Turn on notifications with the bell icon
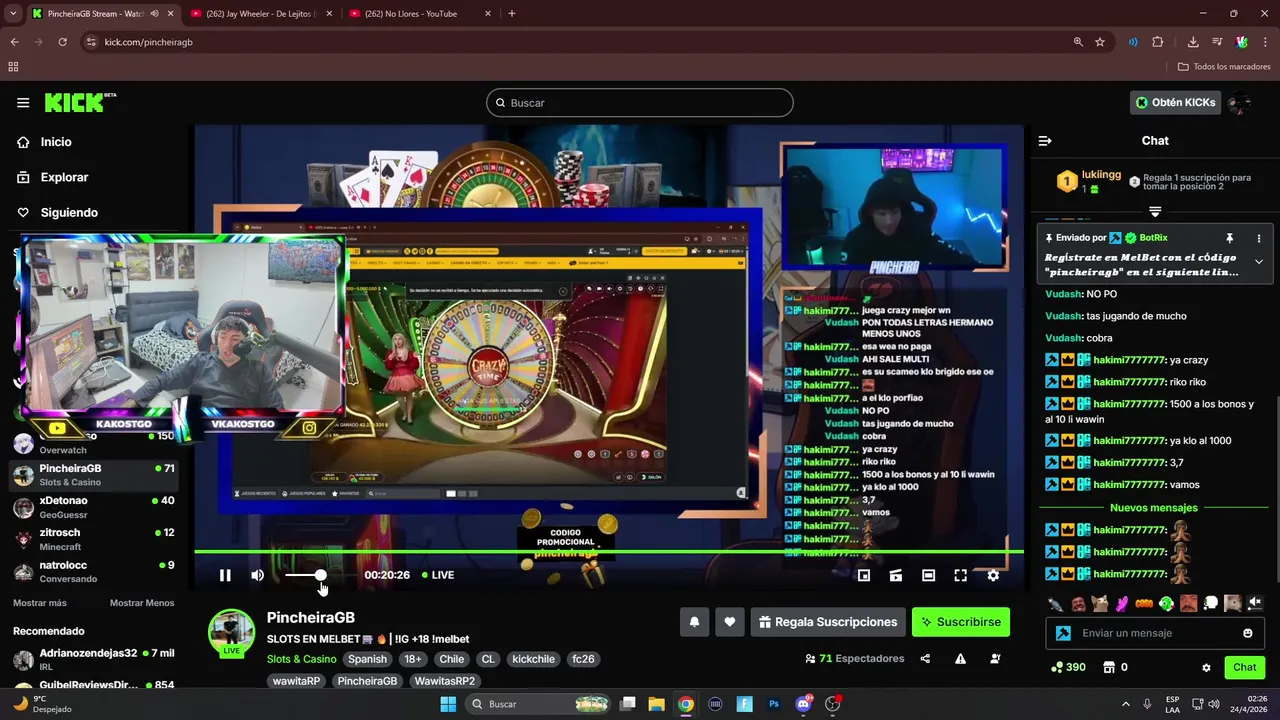 click(x=694, y=622)
